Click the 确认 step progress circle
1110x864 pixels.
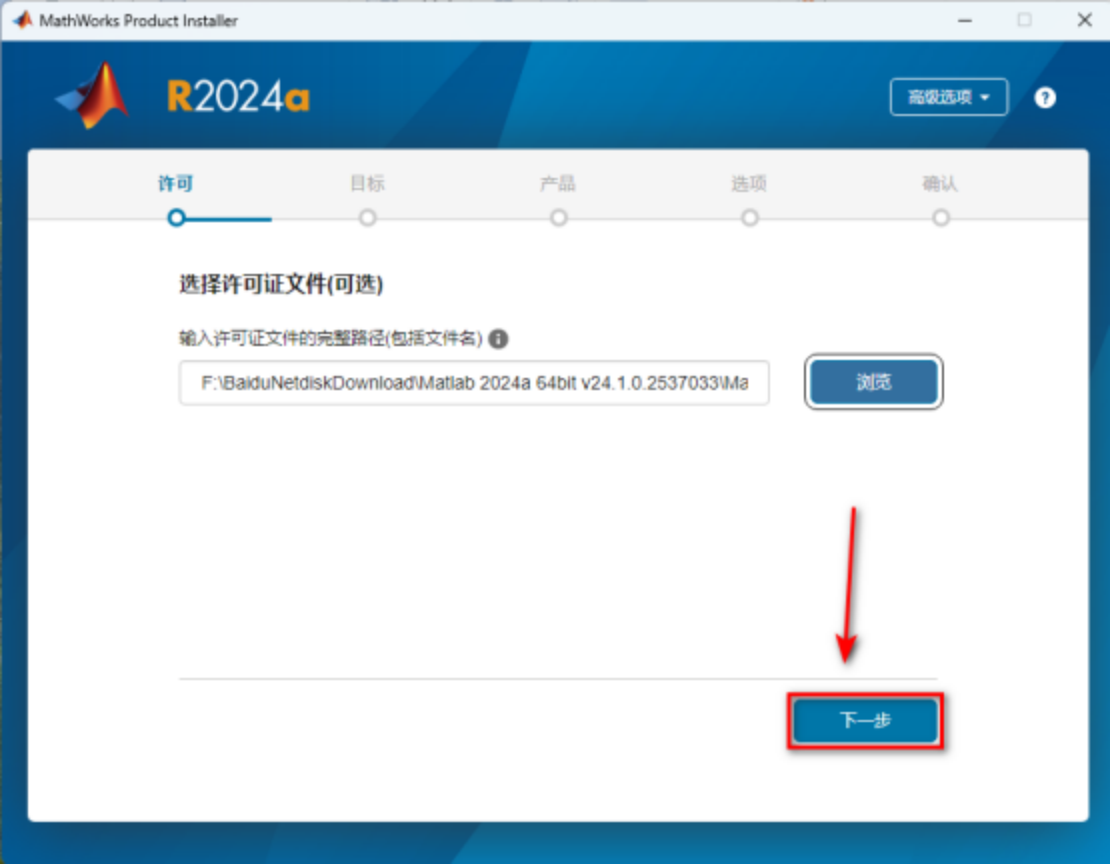point(941,217)
